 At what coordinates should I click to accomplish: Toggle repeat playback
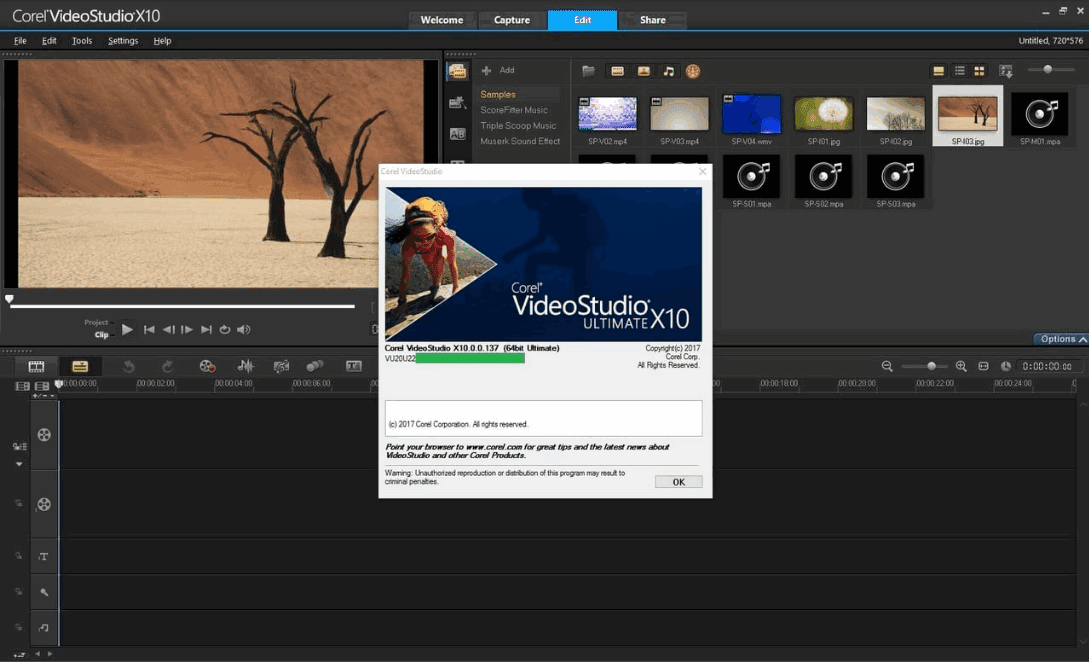(225, 329)
